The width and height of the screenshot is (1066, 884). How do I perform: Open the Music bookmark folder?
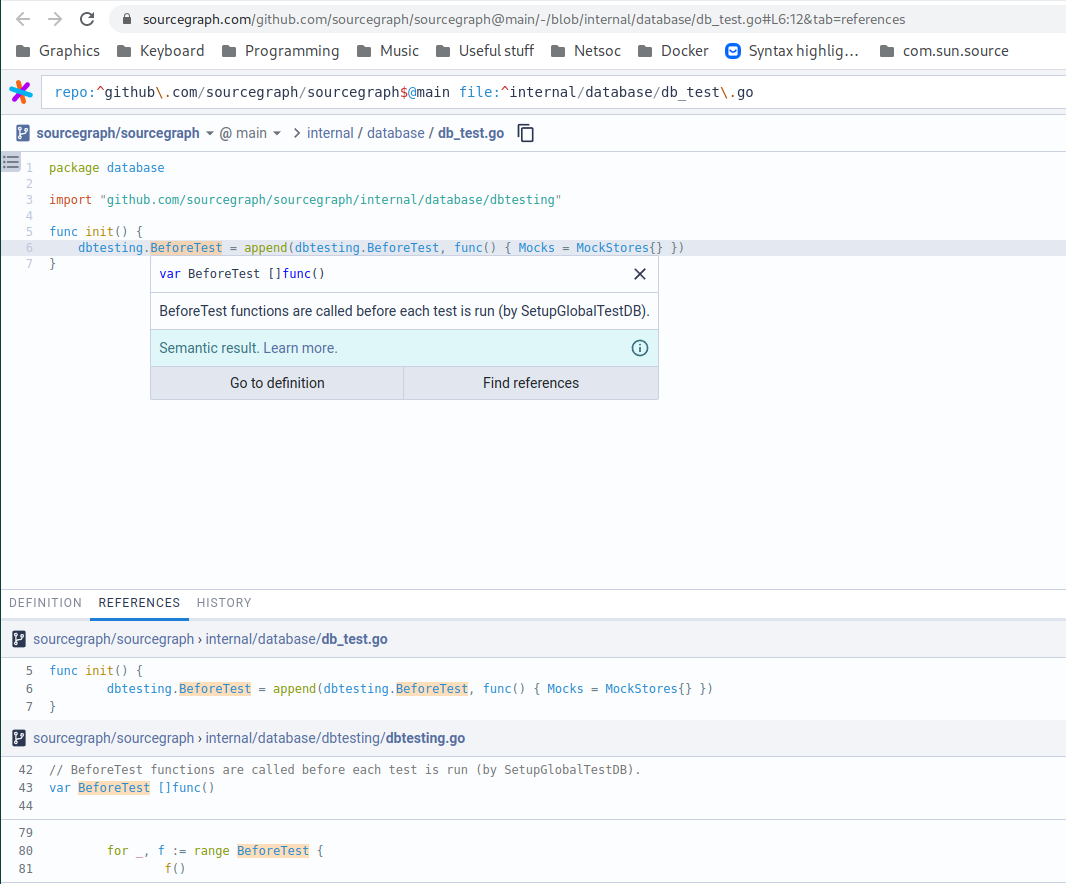pos(388,51)
